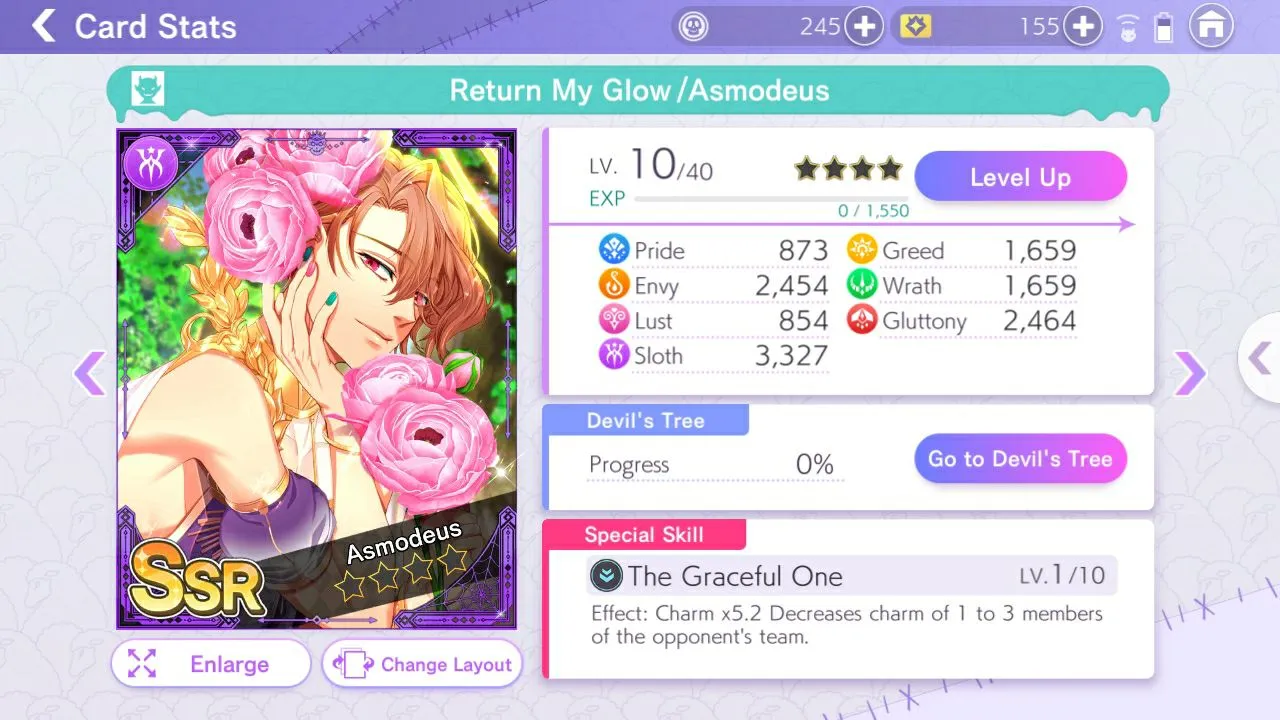Add more Grimm with the plus icon
The height and width of the screenshot is (720, 1280).
point(864,26)
